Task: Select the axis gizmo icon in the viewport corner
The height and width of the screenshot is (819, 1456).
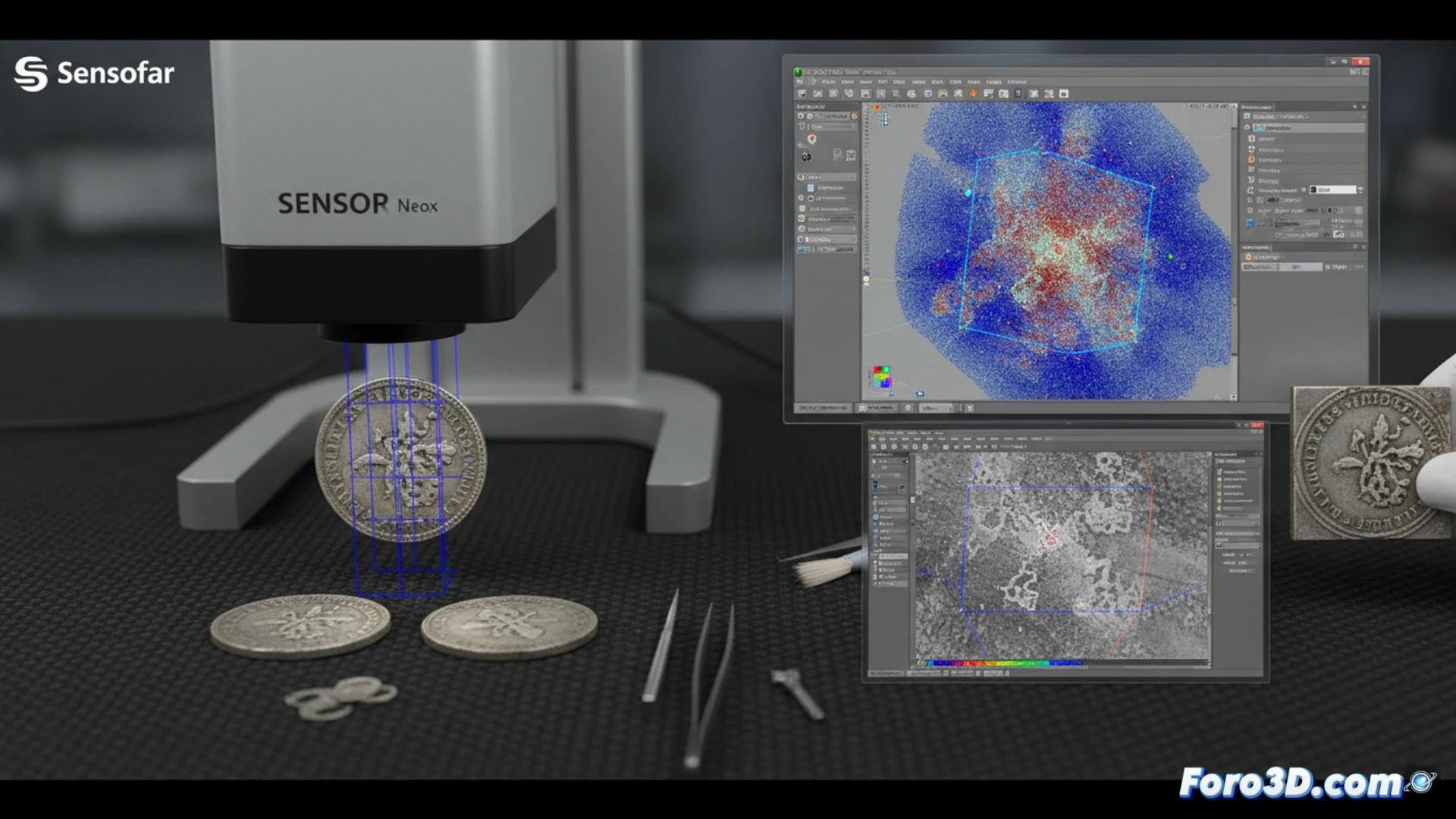Action: 883,120
